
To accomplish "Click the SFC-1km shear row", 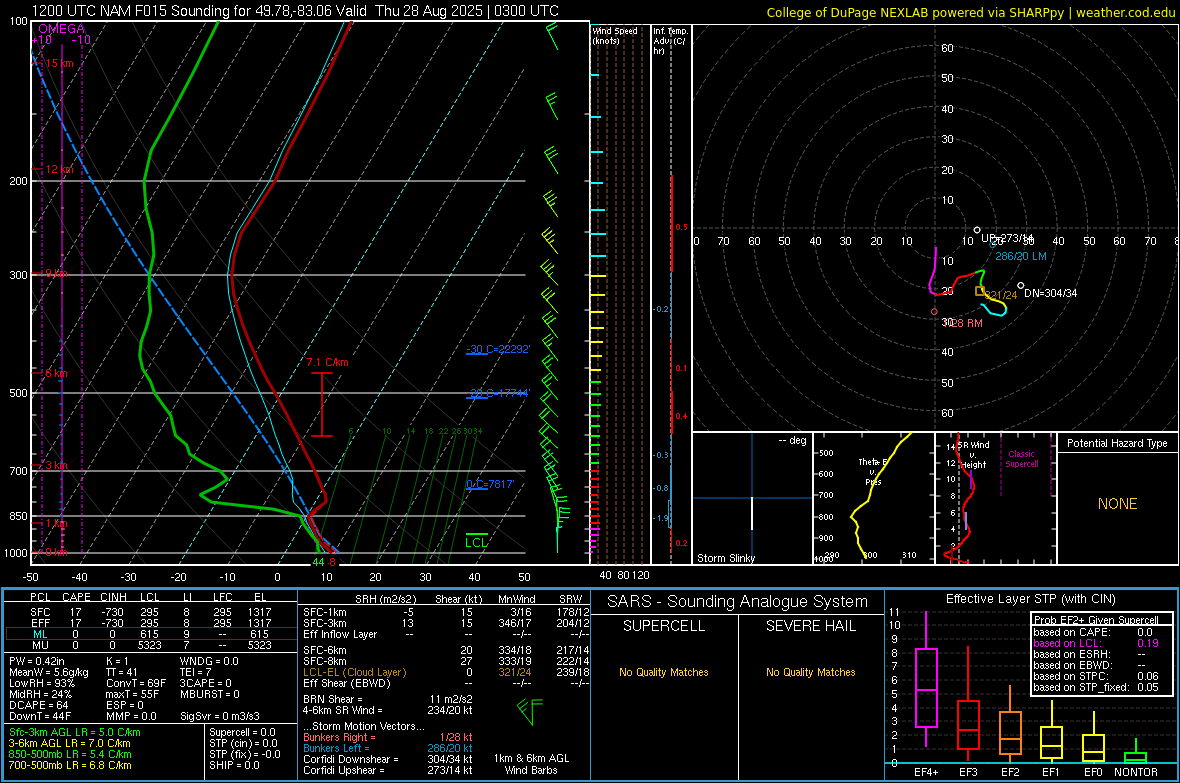I will [446, 612].
